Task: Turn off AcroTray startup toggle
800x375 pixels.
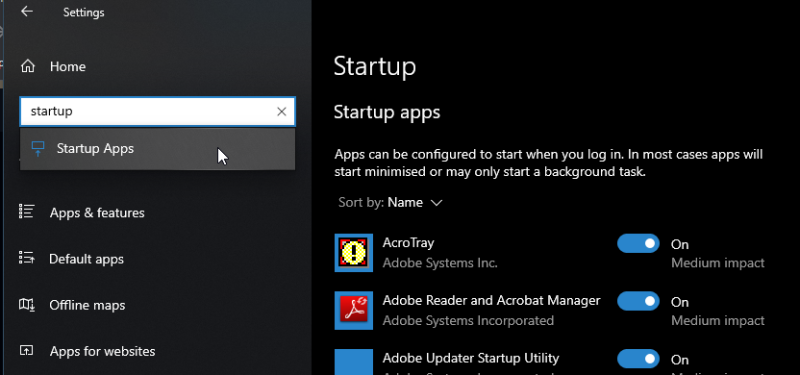Action: [638, 244]
